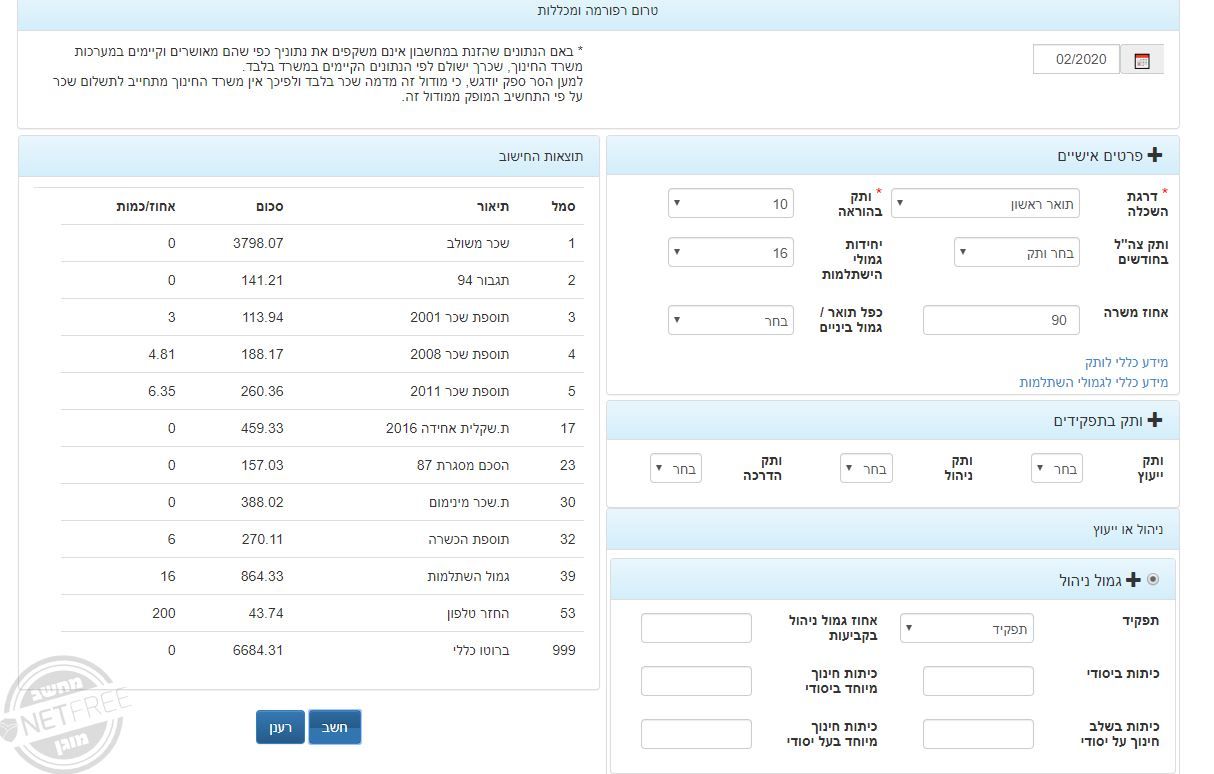The height and width of the screenshot is (774, 1214).
Task: Click the גמול השתלמות description
Action: [468, 576]
